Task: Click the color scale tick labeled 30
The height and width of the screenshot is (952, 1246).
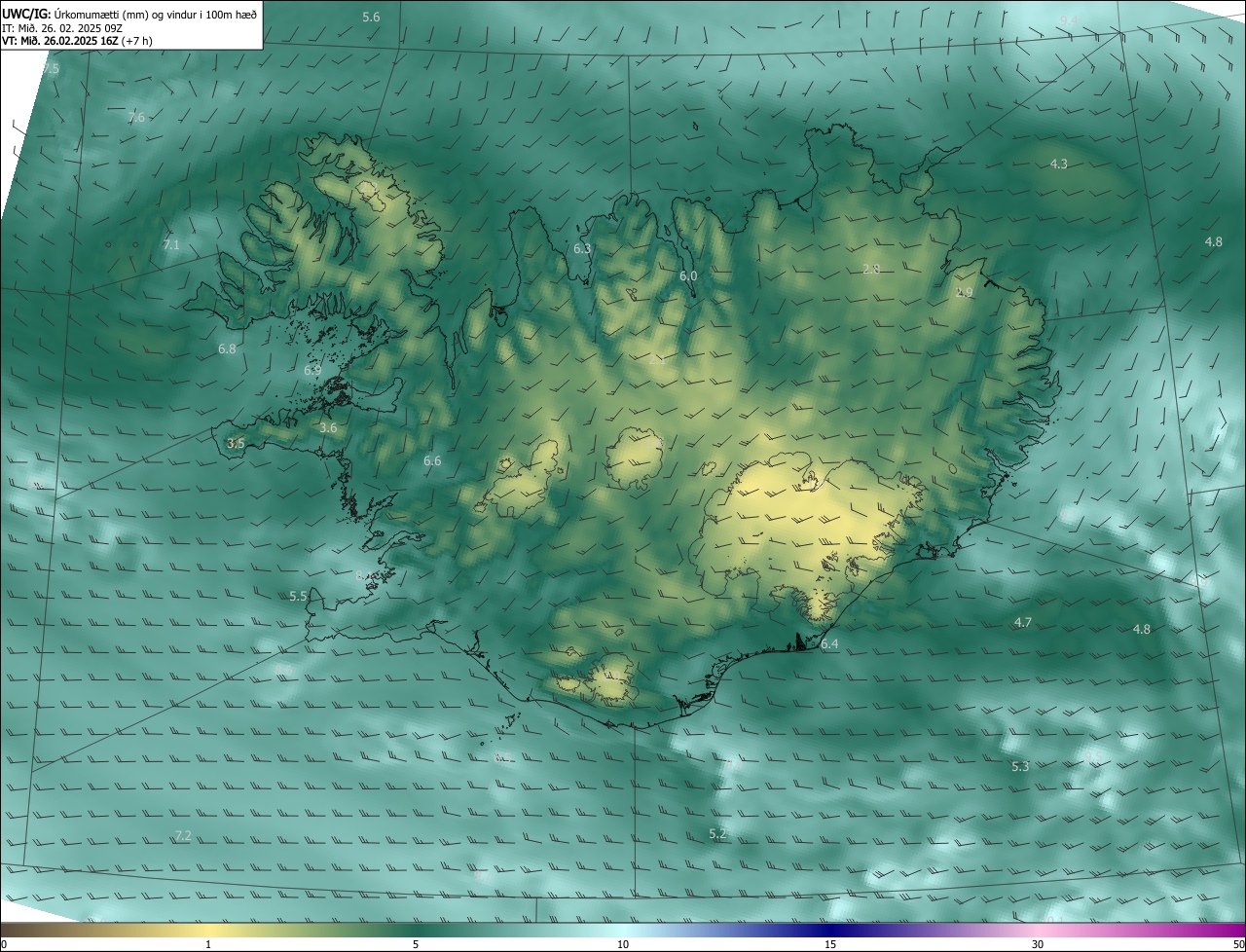Action: pos(1038,944)
